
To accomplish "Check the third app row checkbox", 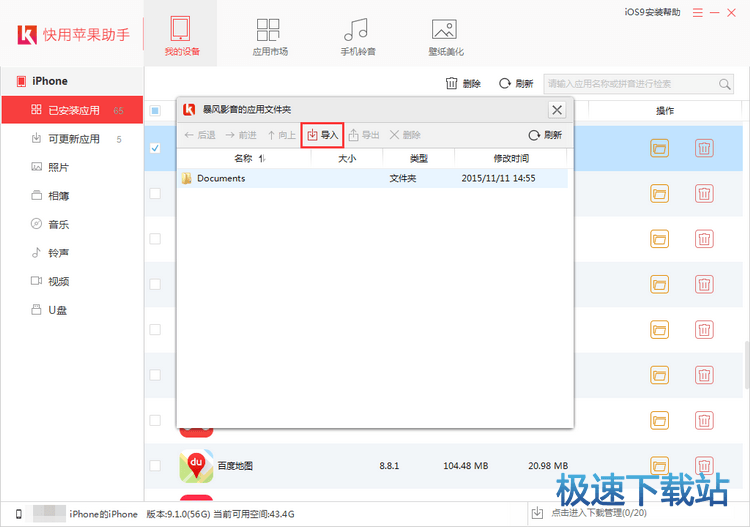I will click(x=155, y=239).
